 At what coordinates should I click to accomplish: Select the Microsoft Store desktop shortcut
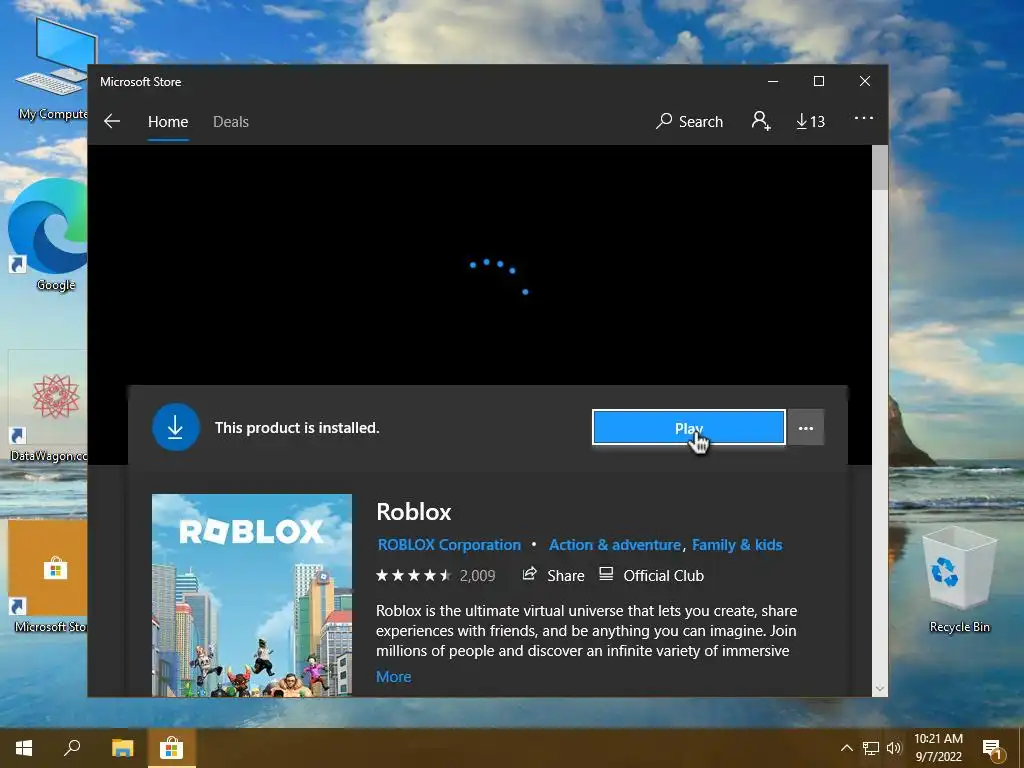(x=47, y=576)
